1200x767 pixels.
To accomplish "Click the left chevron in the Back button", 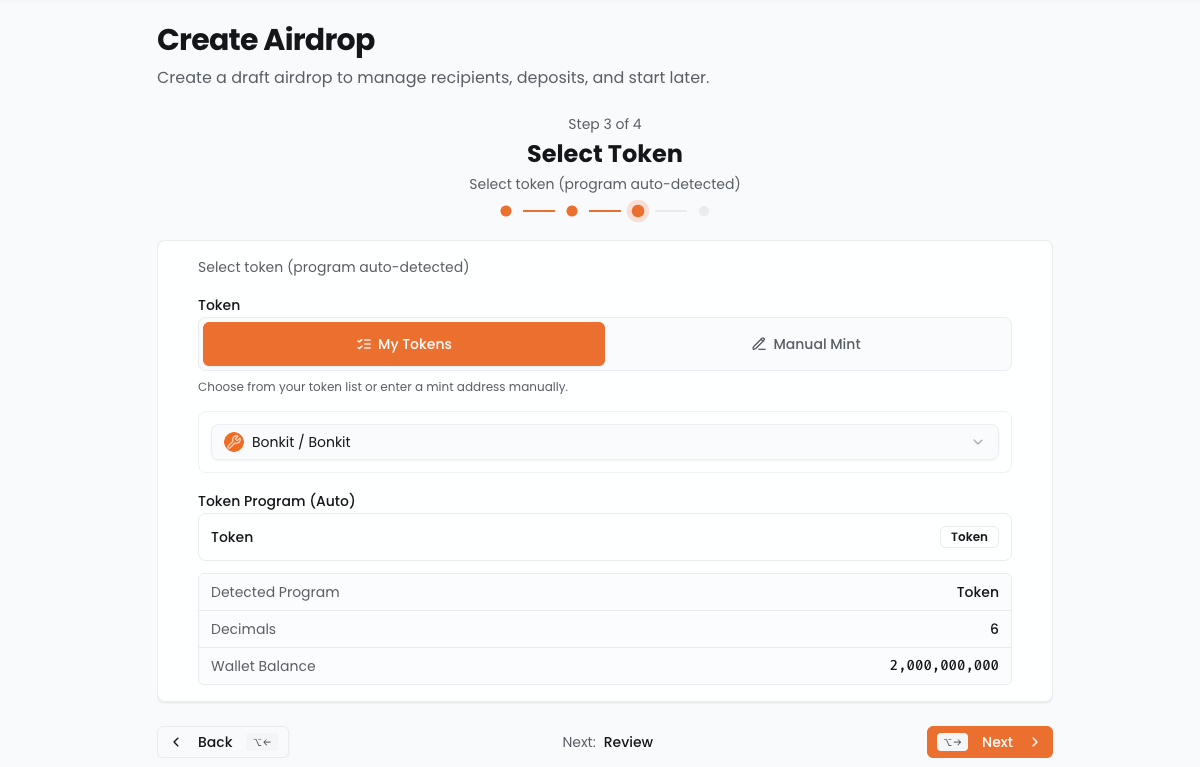I will [177, 742].
